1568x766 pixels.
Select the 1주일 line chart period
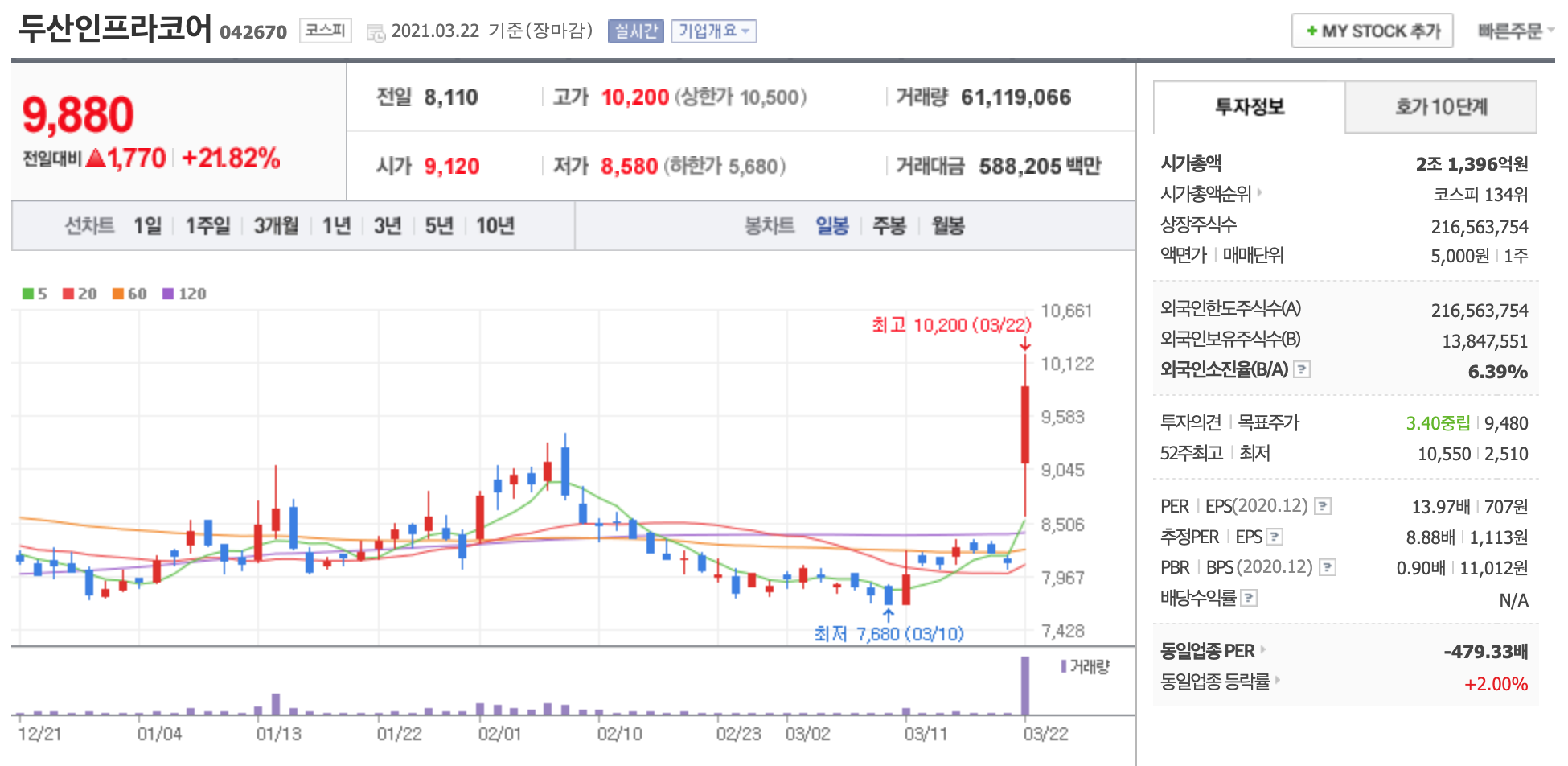pos(207,226)
